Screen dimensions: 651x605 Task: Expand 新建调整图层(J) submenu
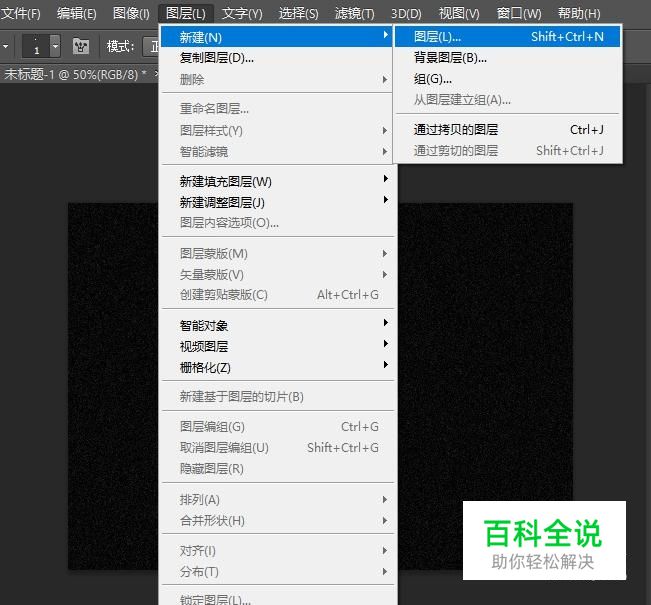pyautogui.click(x=277, y=202)
